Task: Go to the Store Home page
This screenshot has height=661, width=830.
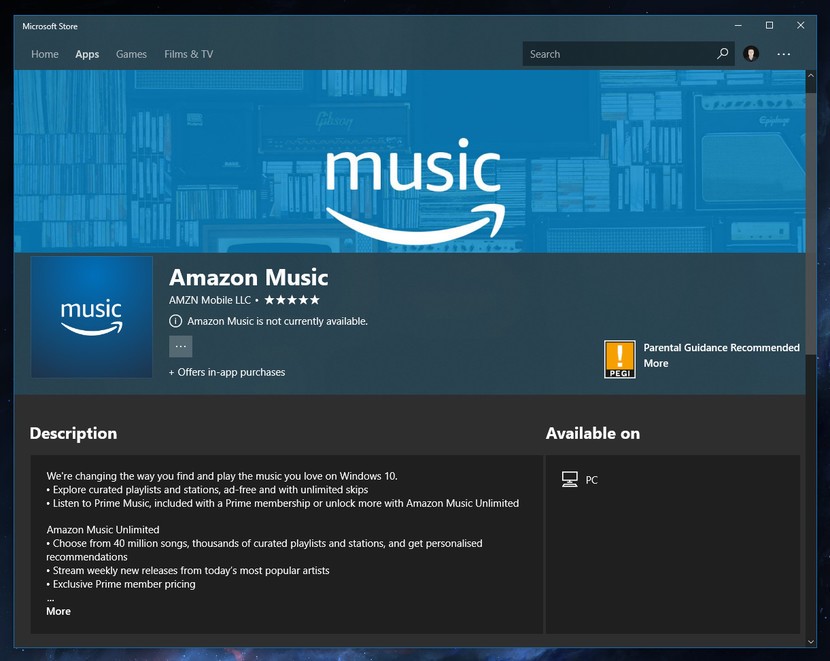Action: coord(45,54)
